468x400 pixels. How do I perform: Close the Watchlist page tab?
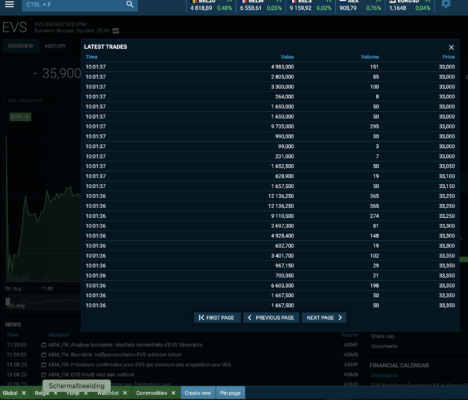click(x=125, y=393)
